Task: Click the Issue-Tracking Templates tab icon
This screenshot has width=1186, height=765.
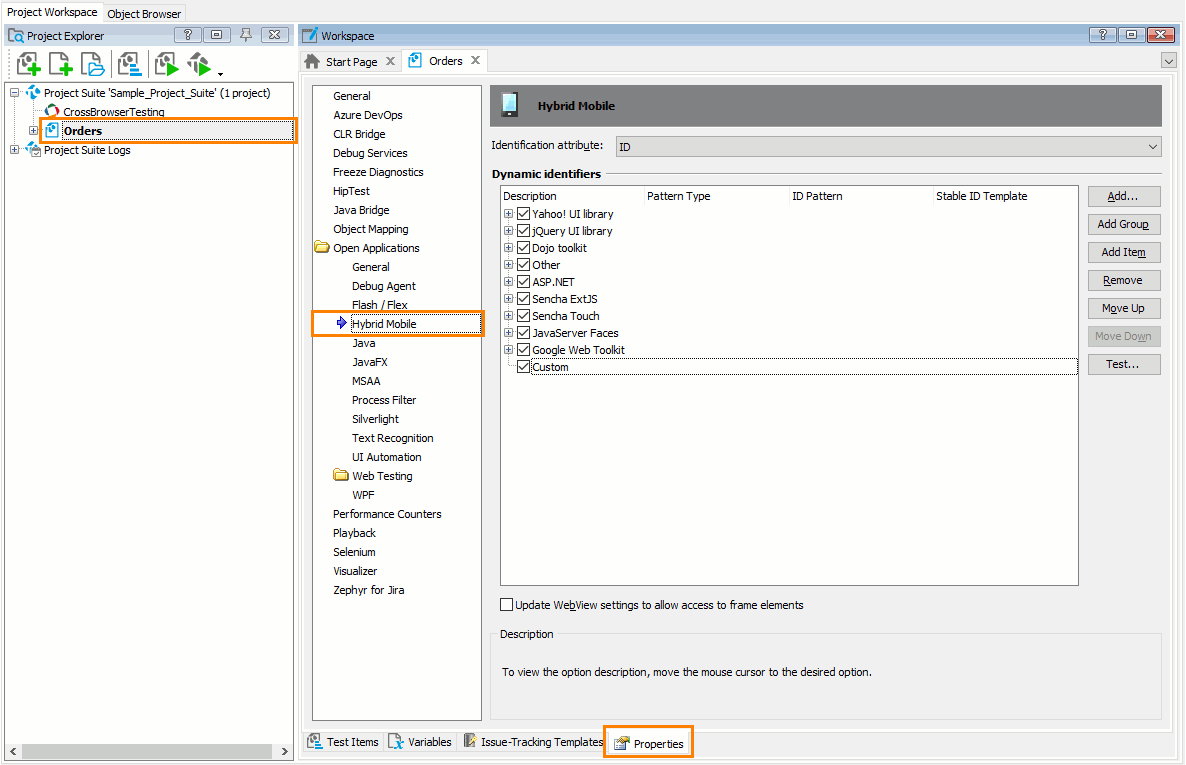Action: pos(470,741)
